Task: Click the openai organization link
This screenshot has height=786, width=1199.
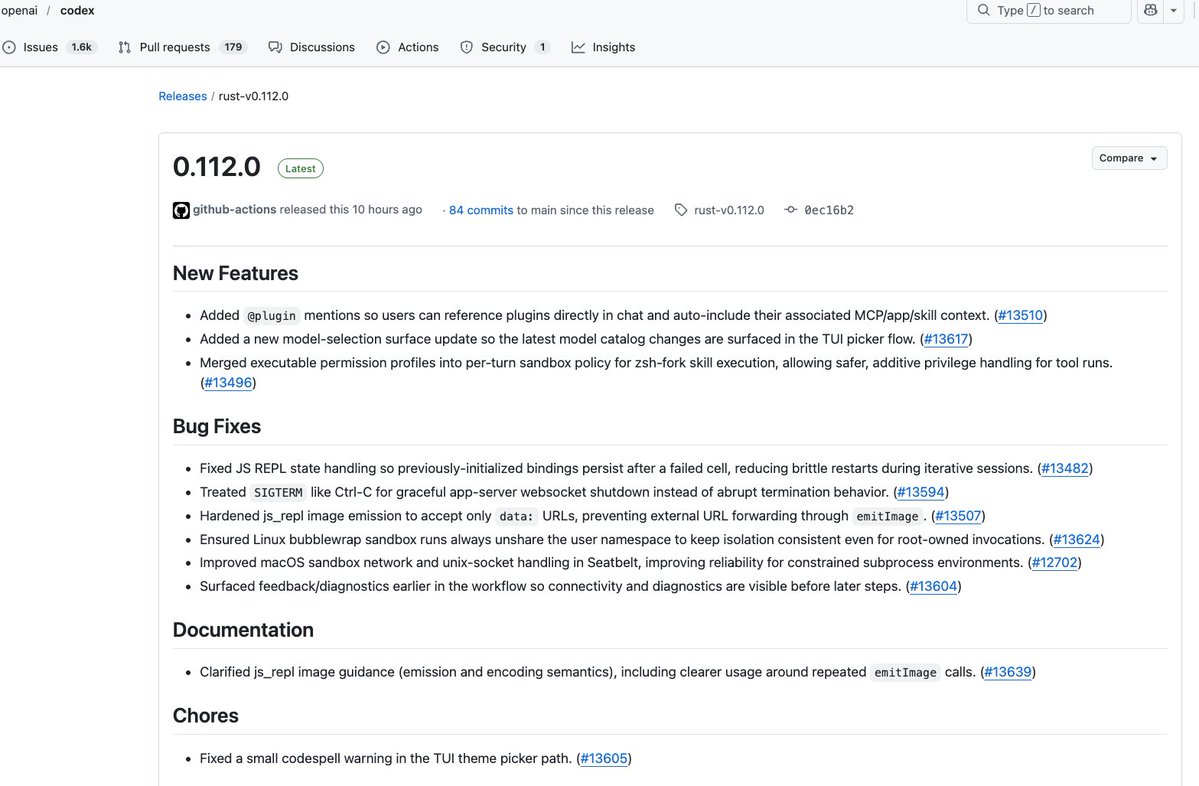Action: click(x=19, y=11)
